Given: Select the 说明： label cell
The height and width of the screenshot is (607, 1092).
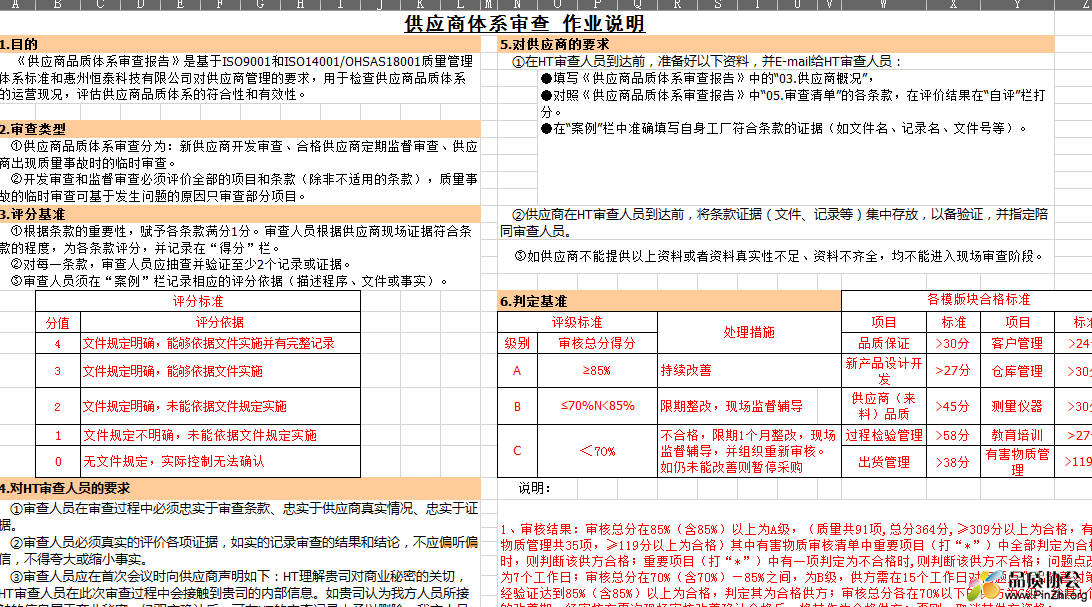Looking at the screenshot, I should 535,488.
